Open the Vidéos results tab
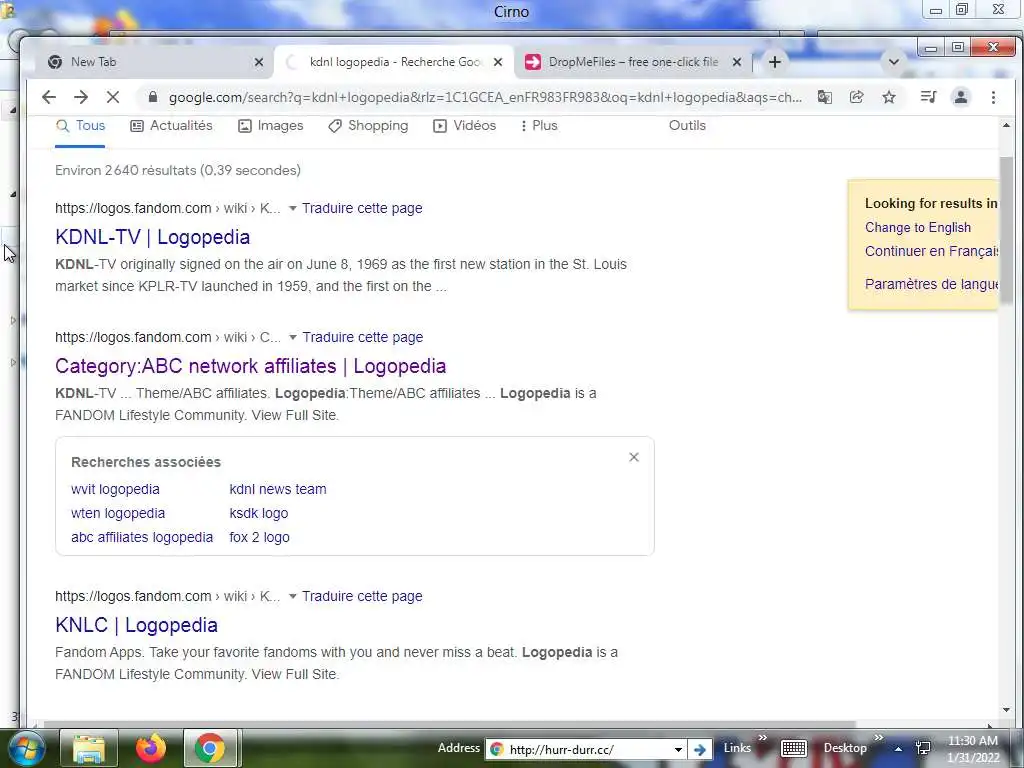The height and width of the screenshot is (768, 1024). (465, 125)
